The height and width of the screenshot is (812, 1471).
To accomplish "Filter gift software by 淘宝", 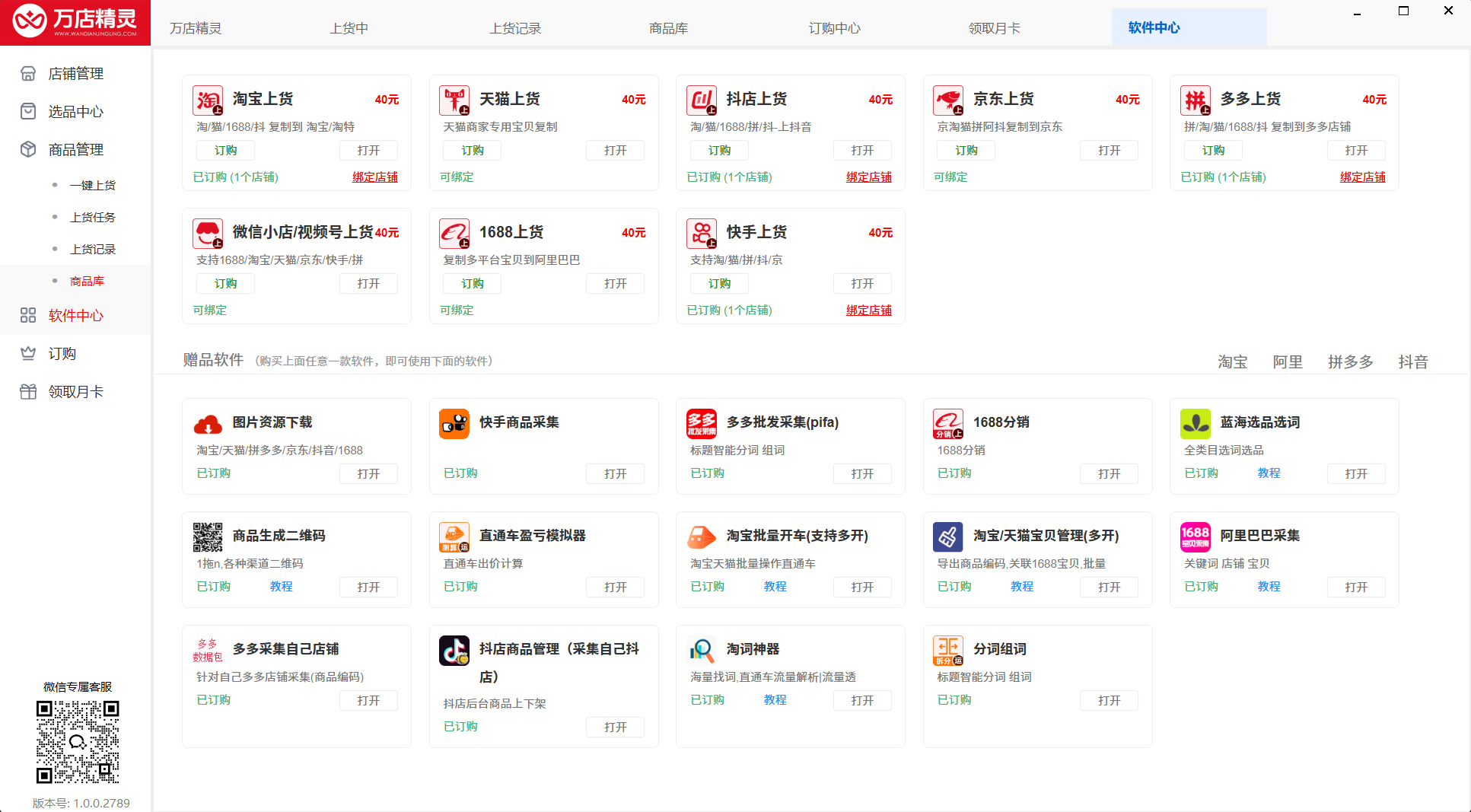I will pos(1232,362).
